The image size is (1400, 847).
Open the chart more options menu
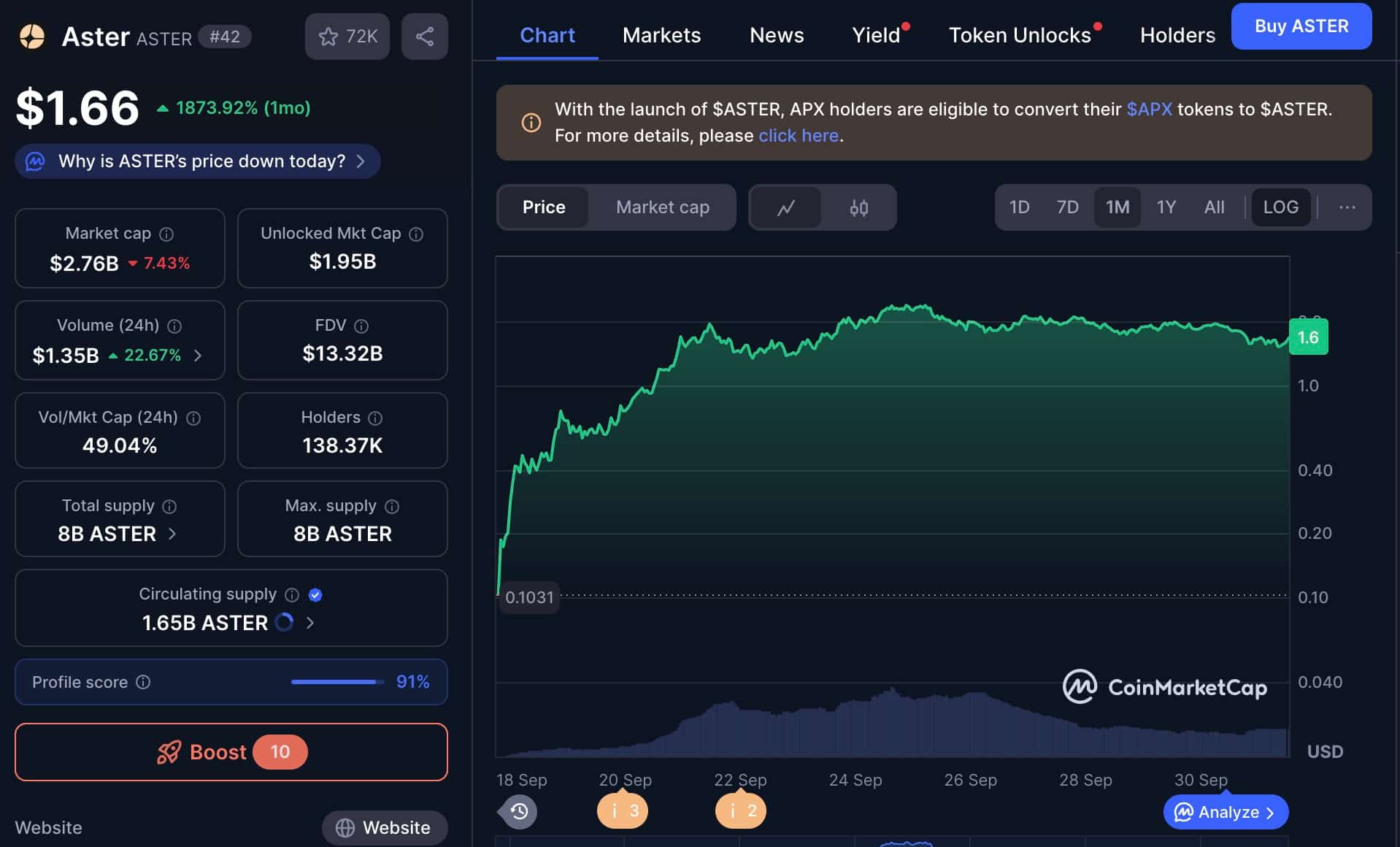1347,207
